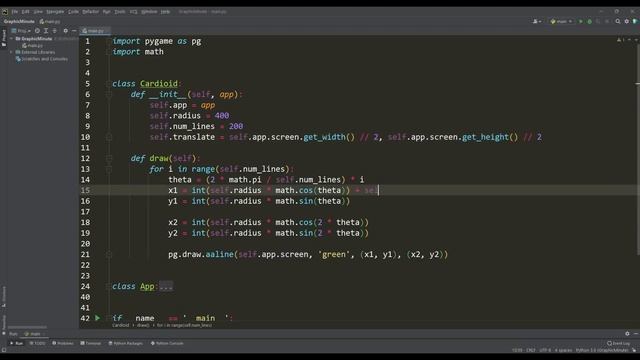
Task: Open the Project side tool window button
Action: click(x=4, y=38)
